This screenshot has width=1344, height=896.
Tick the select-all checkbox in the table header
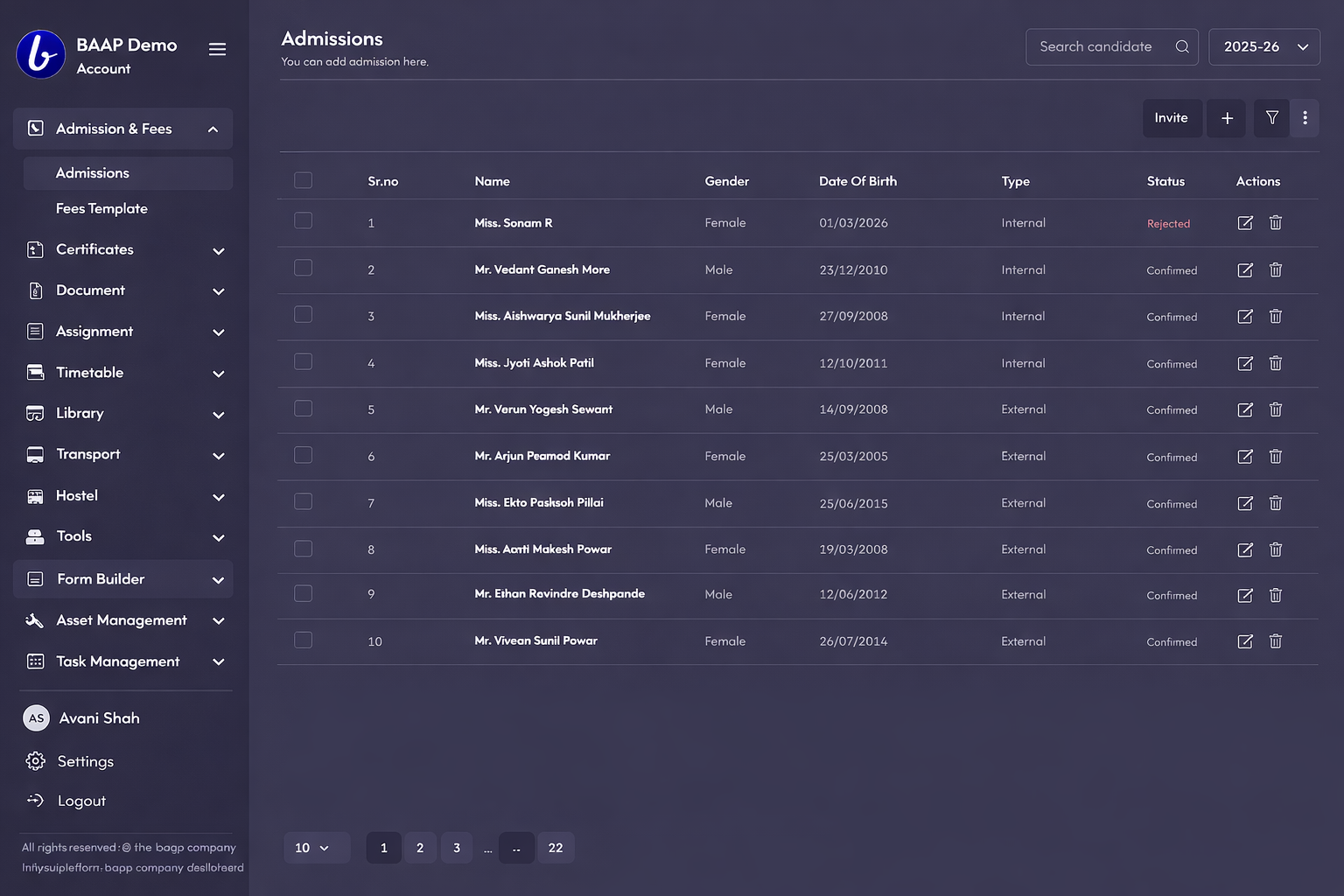click(x=304, y=180)
